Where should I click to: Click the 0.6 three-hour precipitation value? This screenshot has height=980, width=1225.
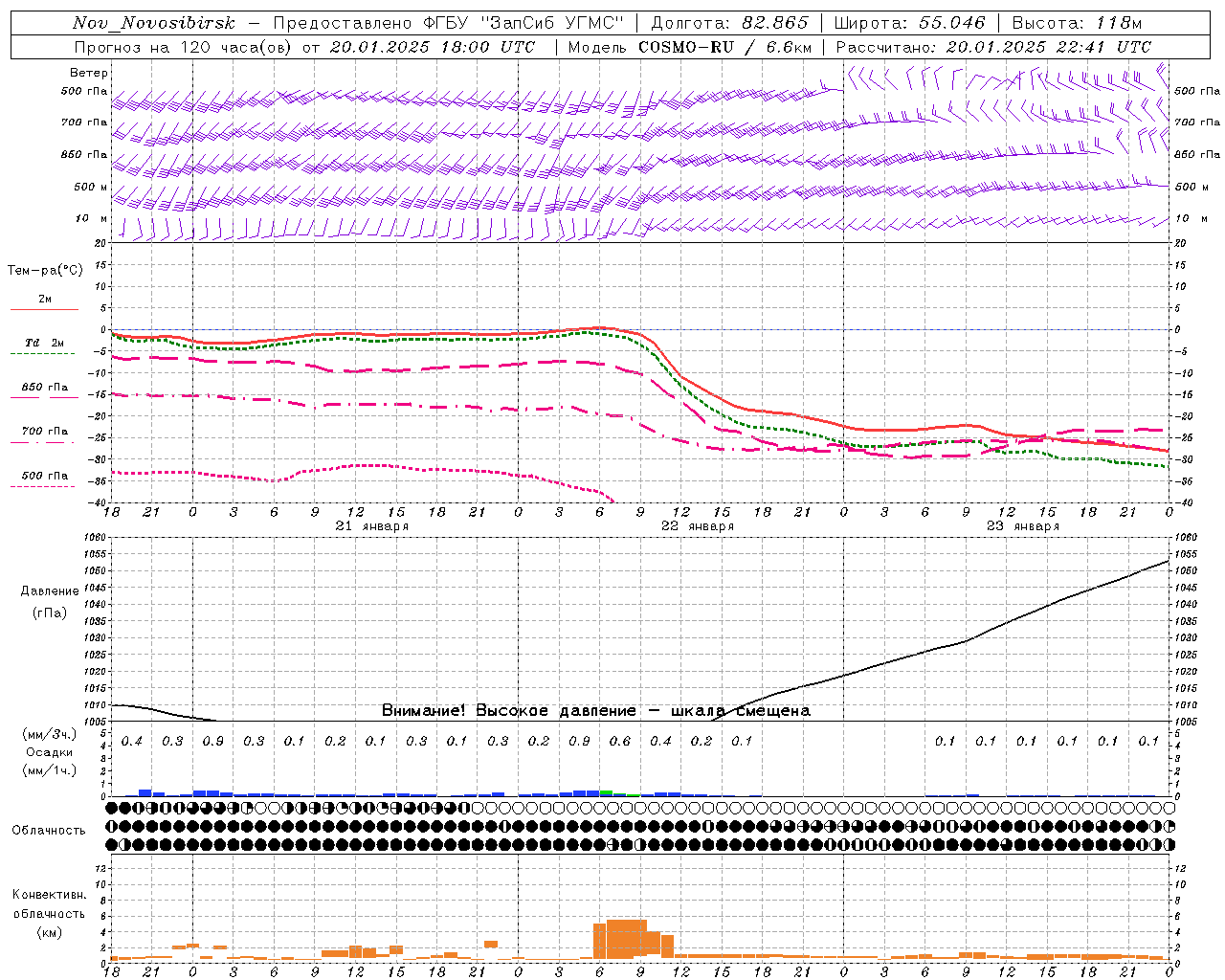click(x=620, y=741)
